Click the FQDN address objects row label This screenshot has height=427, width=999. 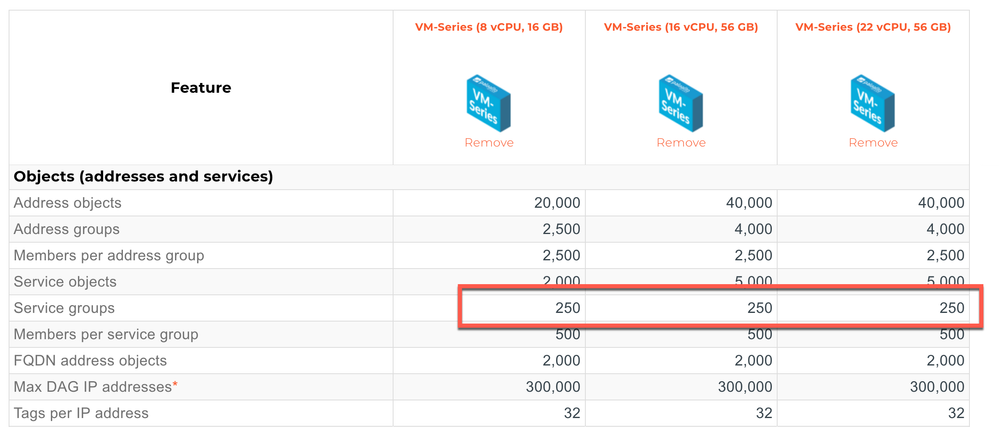[x=90, y=360]
